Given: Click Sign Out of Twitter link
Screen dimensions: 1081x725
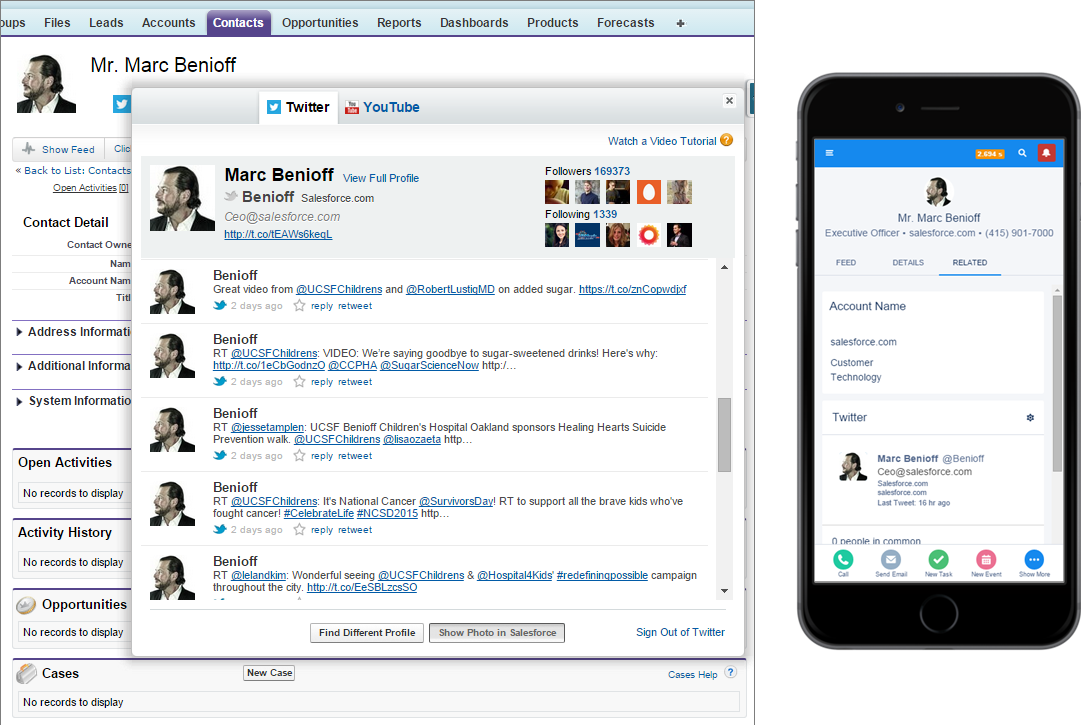Looking at the screenshot, I should pyautogui.click(x=680, y=632).
